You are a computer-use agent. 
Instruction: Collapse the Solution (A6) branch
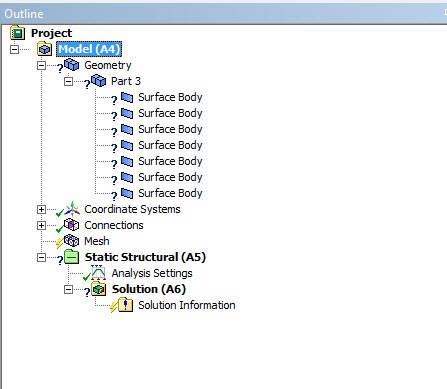click(68, 289)
